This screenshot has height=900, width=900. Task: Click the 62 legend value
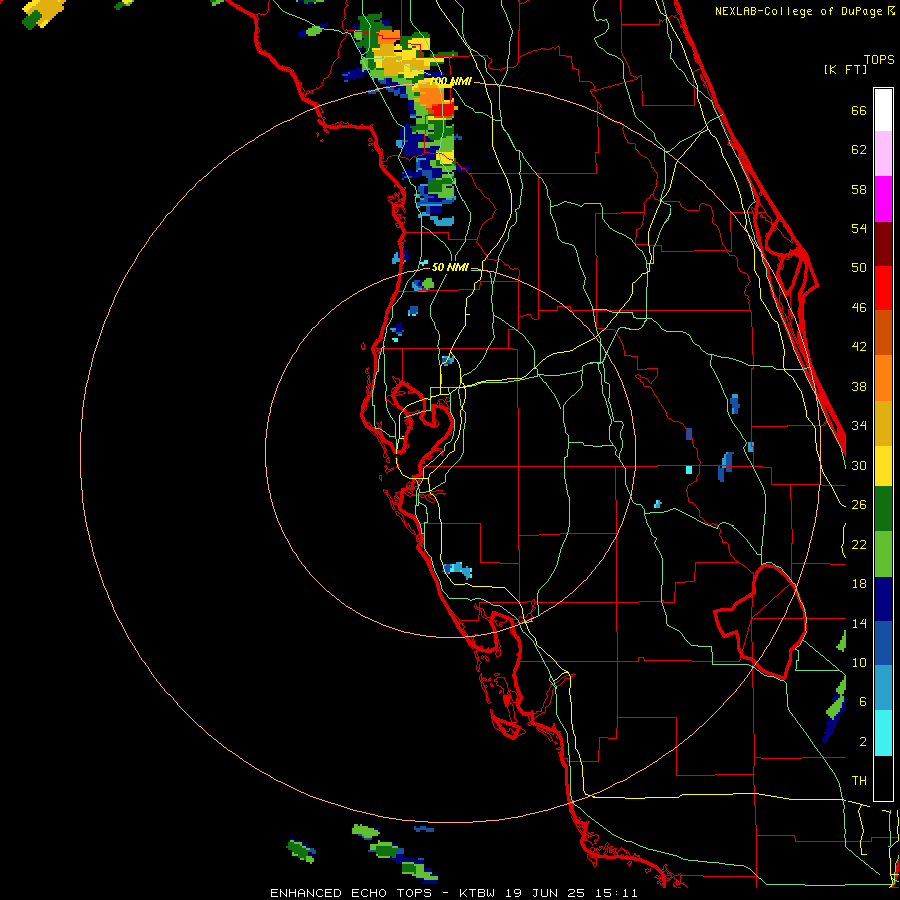(859, 150)
